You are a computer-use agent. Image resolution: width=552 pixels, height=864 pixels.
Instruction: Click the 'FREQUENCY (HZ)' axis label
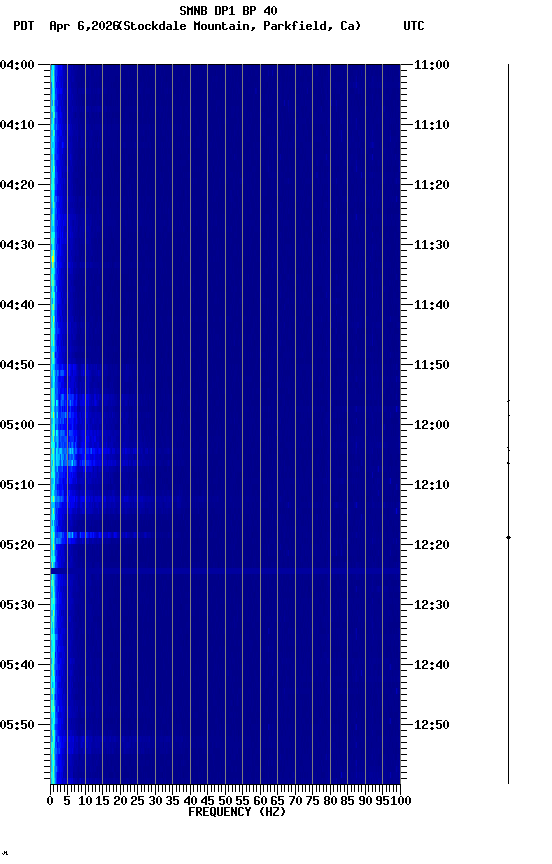237,812
